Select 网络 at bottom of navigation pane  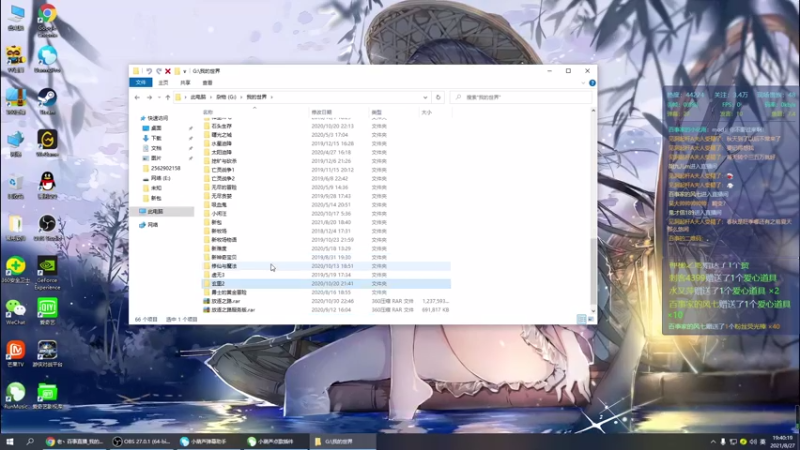click(153, 225)
